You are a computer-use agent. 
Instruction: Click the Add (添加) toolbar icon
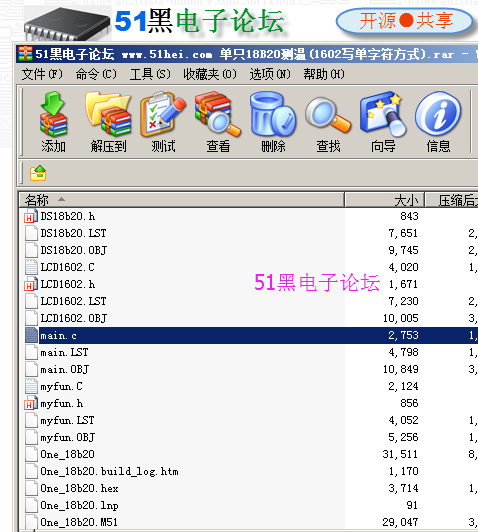53,114
